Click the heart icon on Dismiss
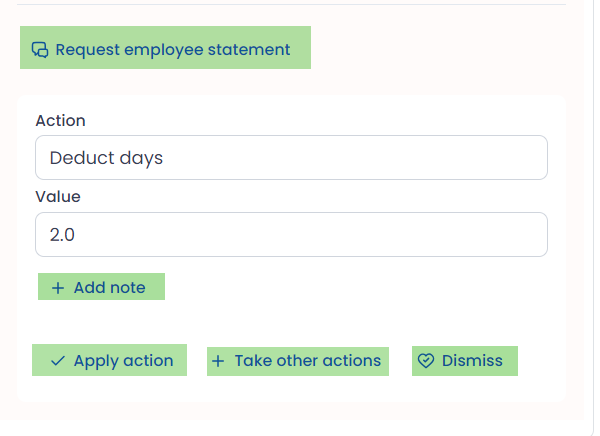The width and height of the screenshot is (600, 436). pyautogui.click(x=426, y=361)
